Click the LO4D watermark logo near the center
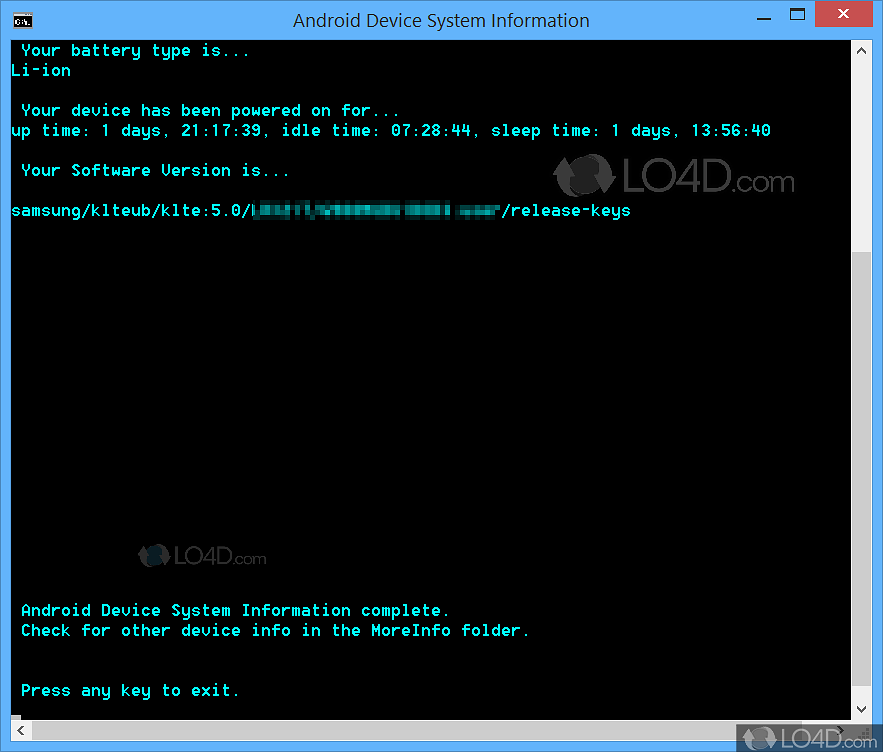883x752 pixels. (x=203, y=555)
